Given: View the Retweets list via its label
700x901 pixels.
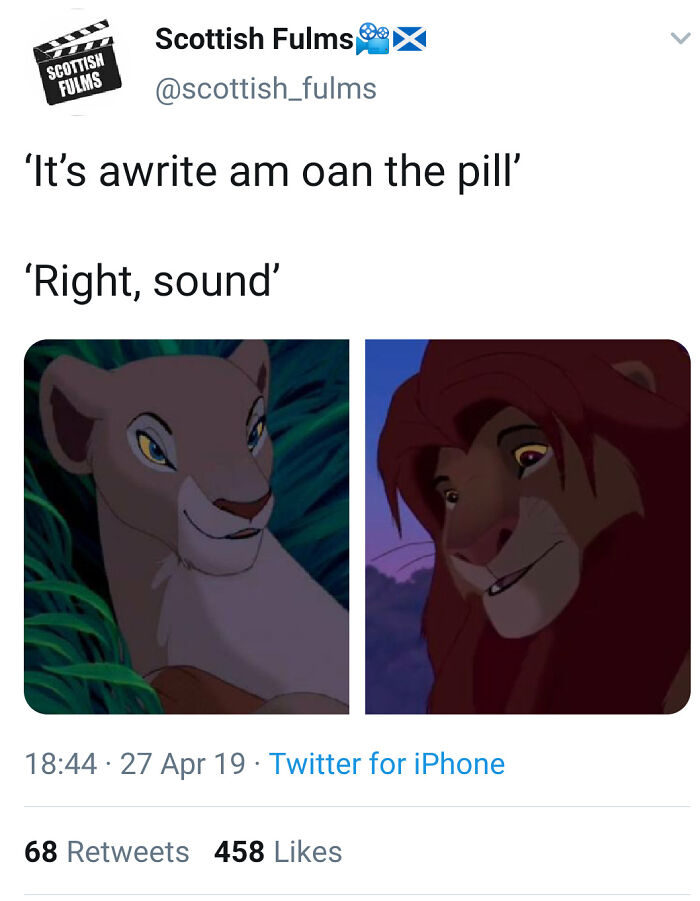Looking at the screenshot, I should pyautogui.click(x=128, y=852).
